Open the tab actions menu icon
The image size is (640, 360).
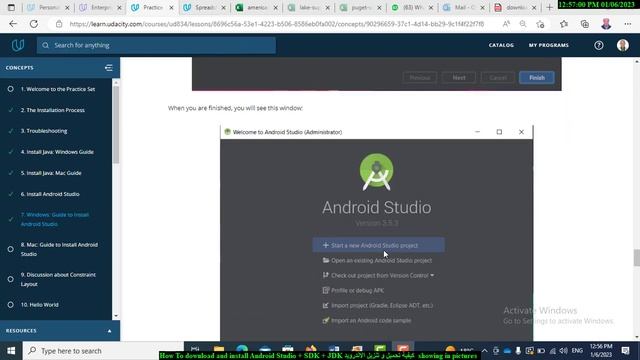(x=11, y=7)
